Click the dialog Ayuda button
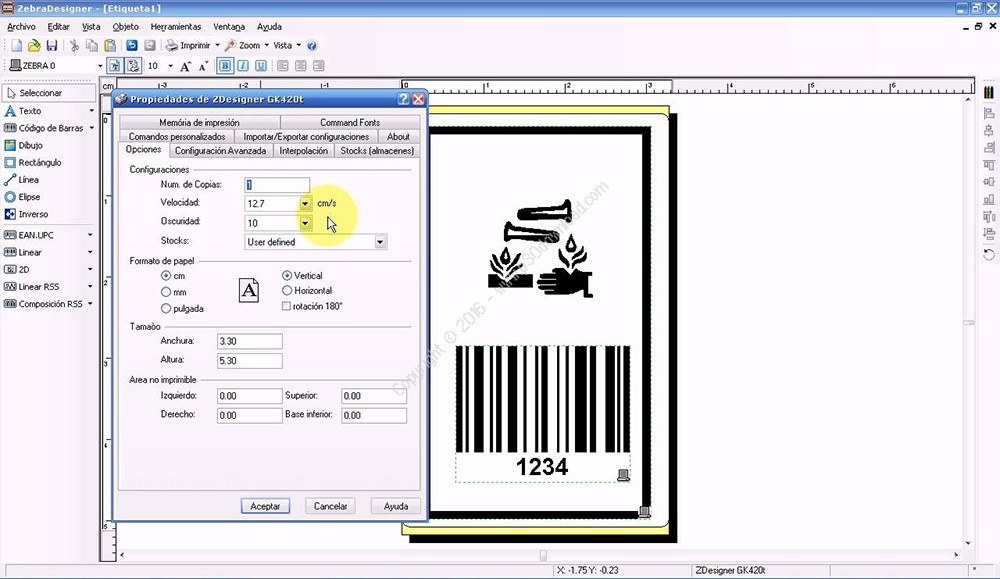The height and width of the screenshot is (579, 1000). click(x=396, y=506)
